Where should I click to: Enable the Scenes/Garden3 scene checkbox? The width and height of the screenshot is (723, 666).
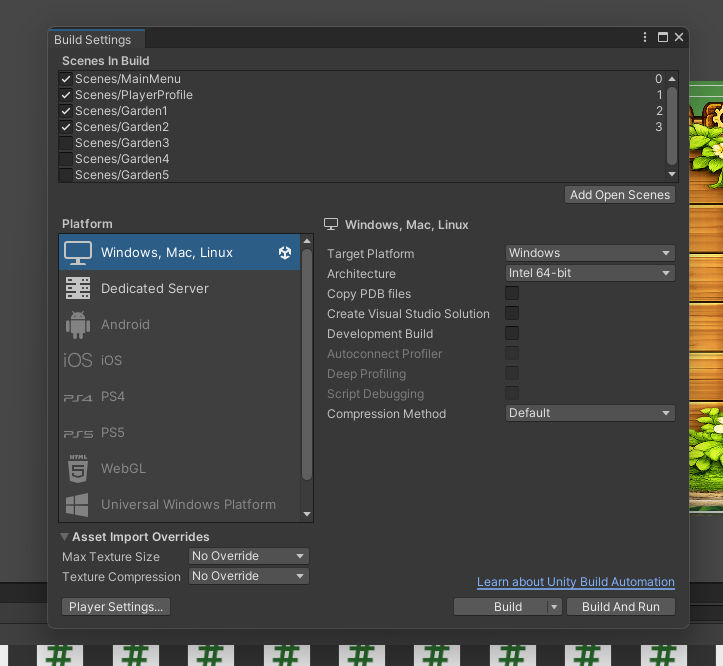coord(66,143)
